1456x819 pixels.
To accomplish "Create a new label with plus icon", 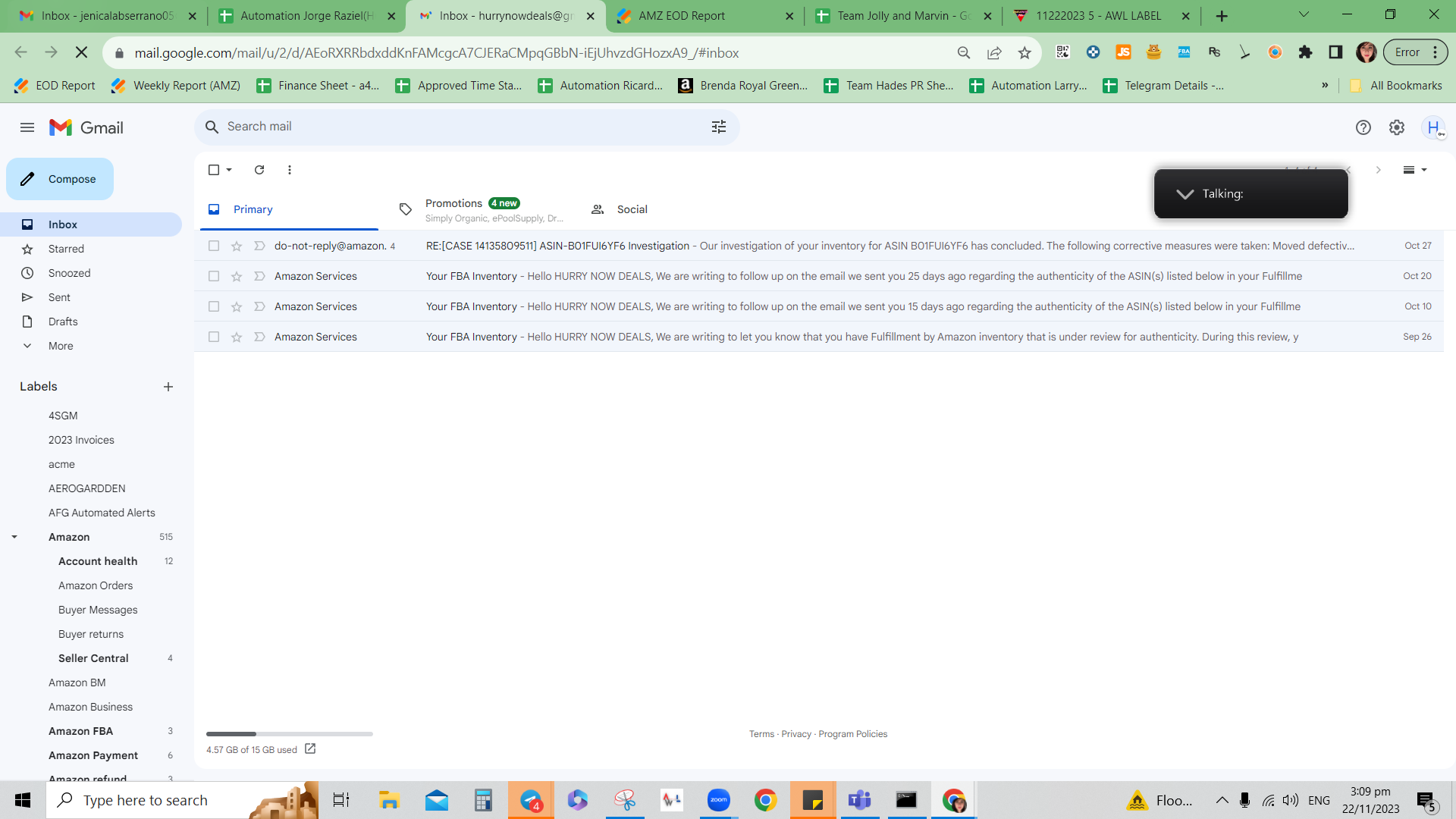I will coord(168,387).
